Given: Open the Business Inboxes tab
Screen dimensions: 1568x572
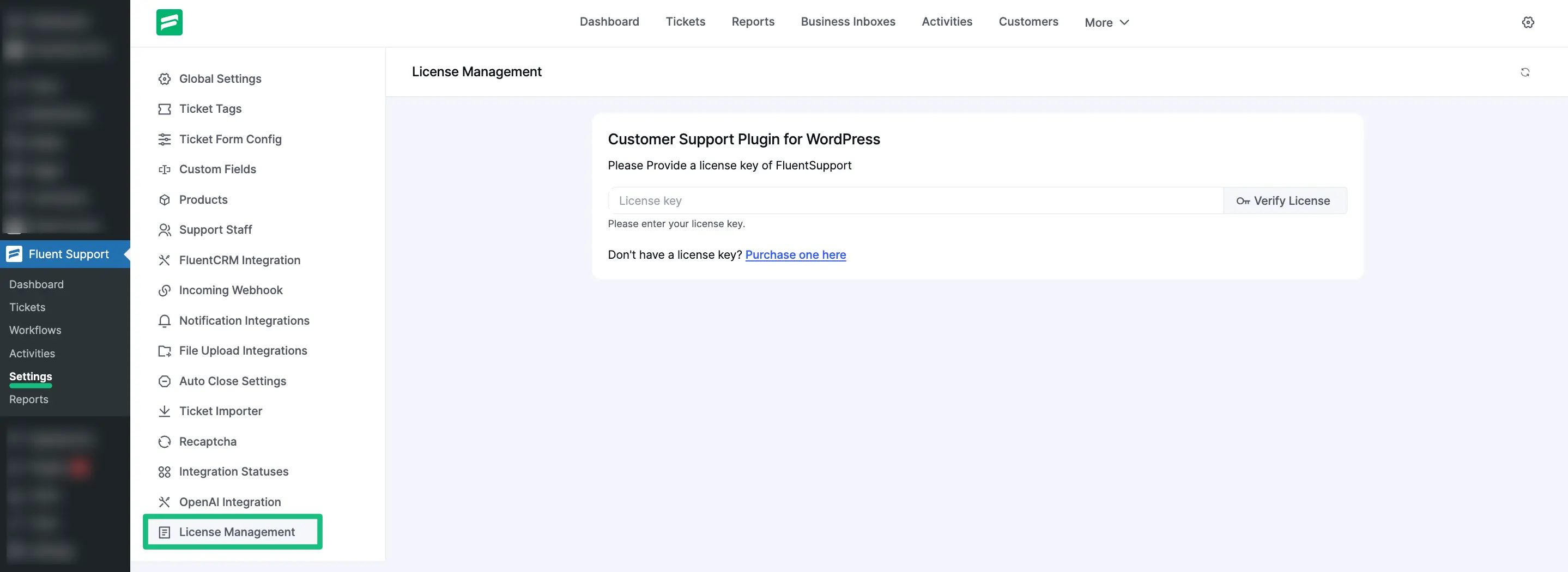Looking at the screenshot, I should (x=847, y=22).
